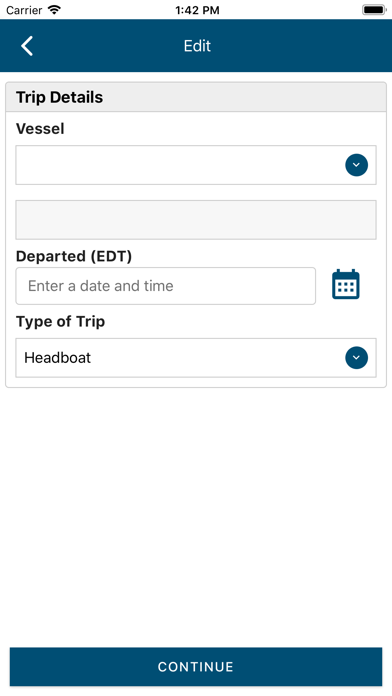The height and width of the screenshot is (696, 392).
Task: Tap the Carrier text in status bar
Action: coord(24,10)
